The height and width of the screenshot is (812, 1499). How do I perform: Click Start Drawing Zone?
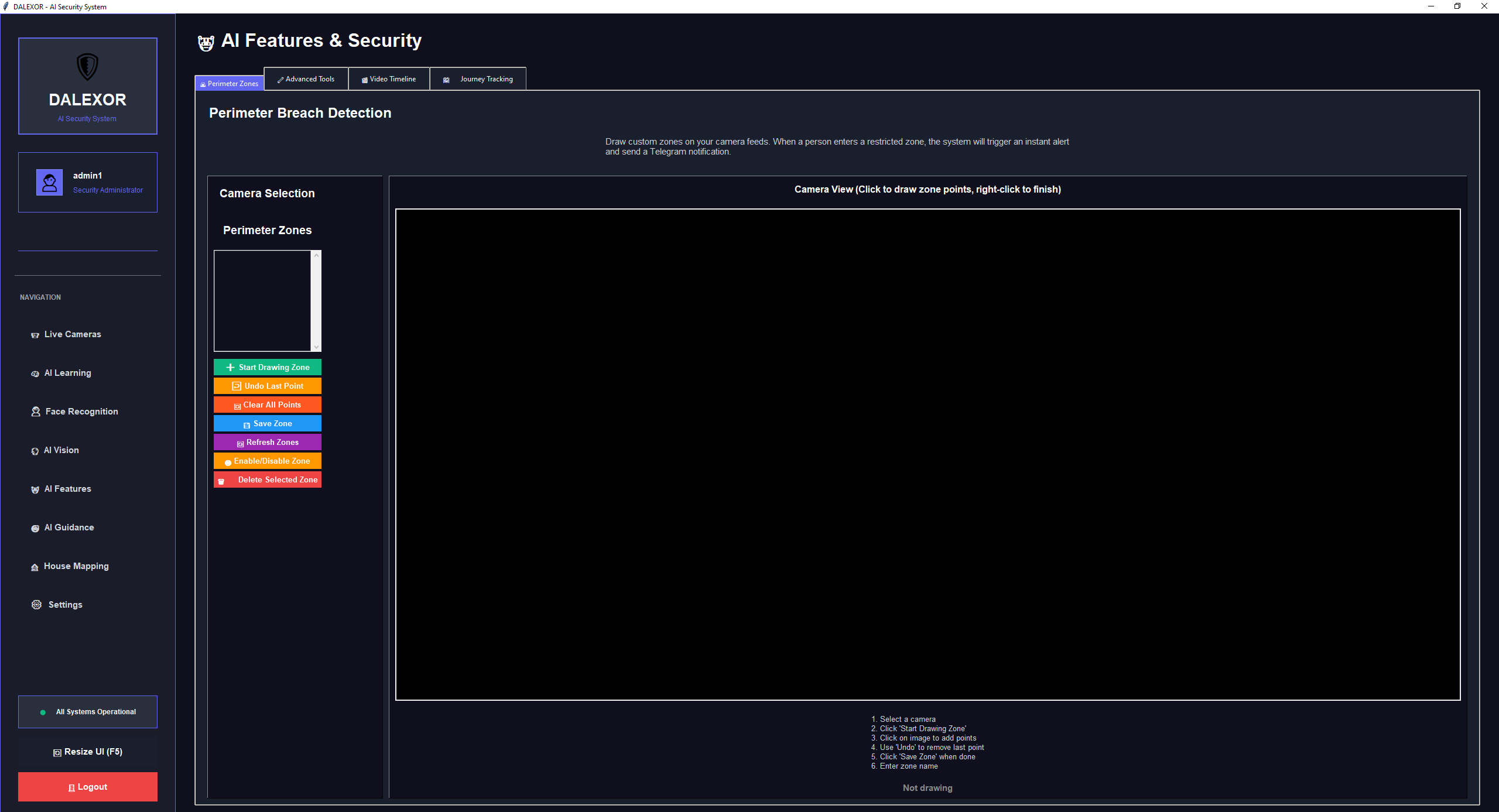point(267,367)
